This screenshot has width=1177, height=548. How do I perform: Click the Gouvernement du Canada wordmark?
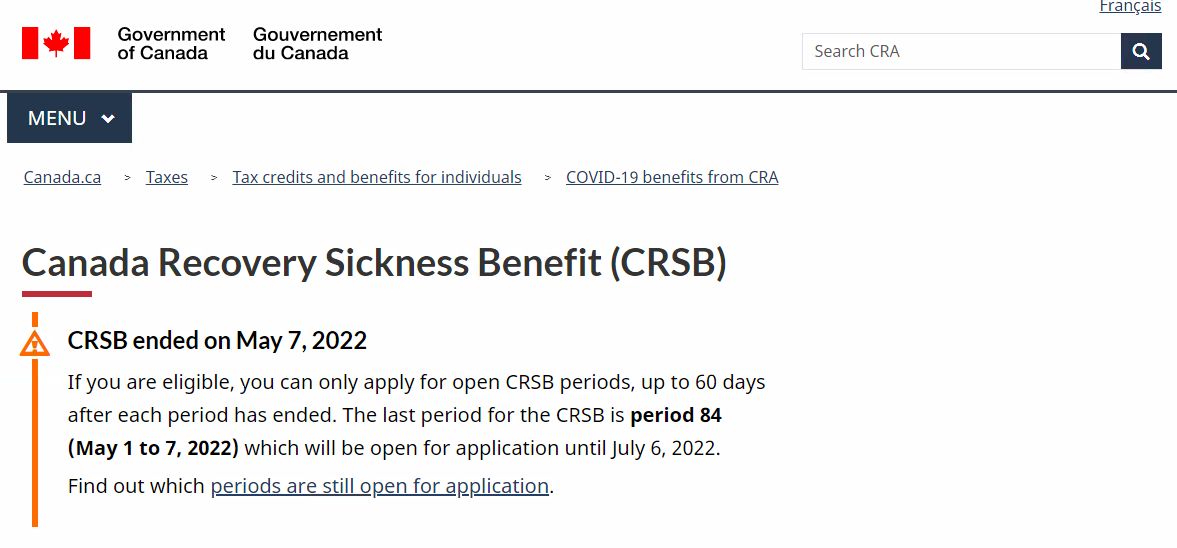coord(318,44)
